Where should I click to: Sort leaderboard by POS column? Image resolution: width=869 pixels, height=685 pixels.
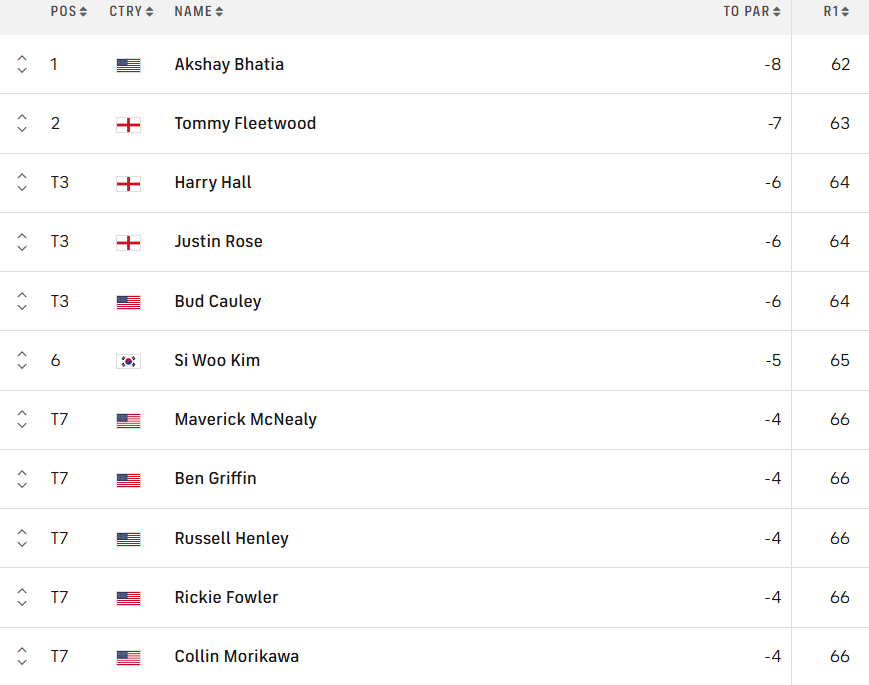tap(68, 12)
